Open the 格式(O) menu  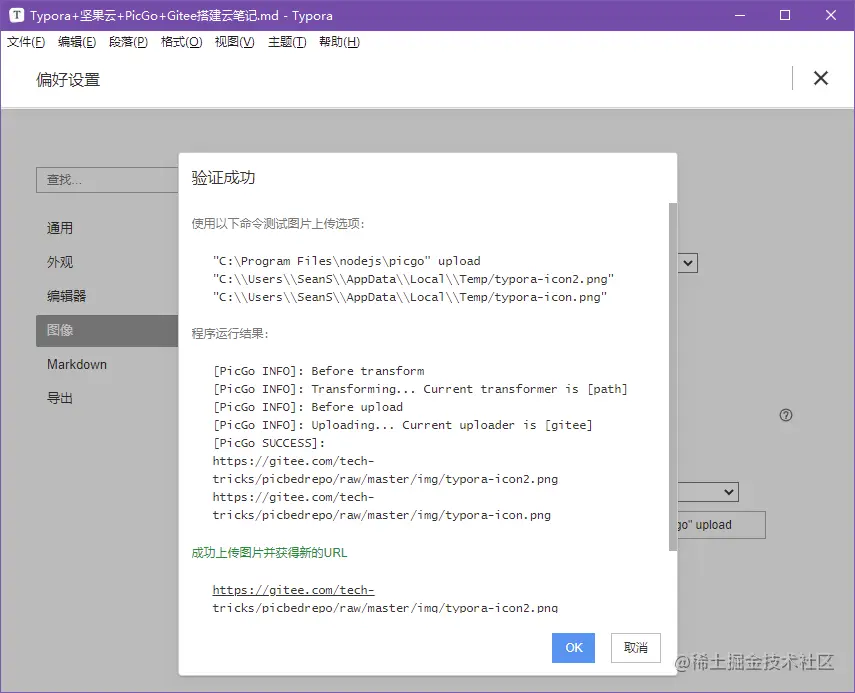(x=182, y=42)
